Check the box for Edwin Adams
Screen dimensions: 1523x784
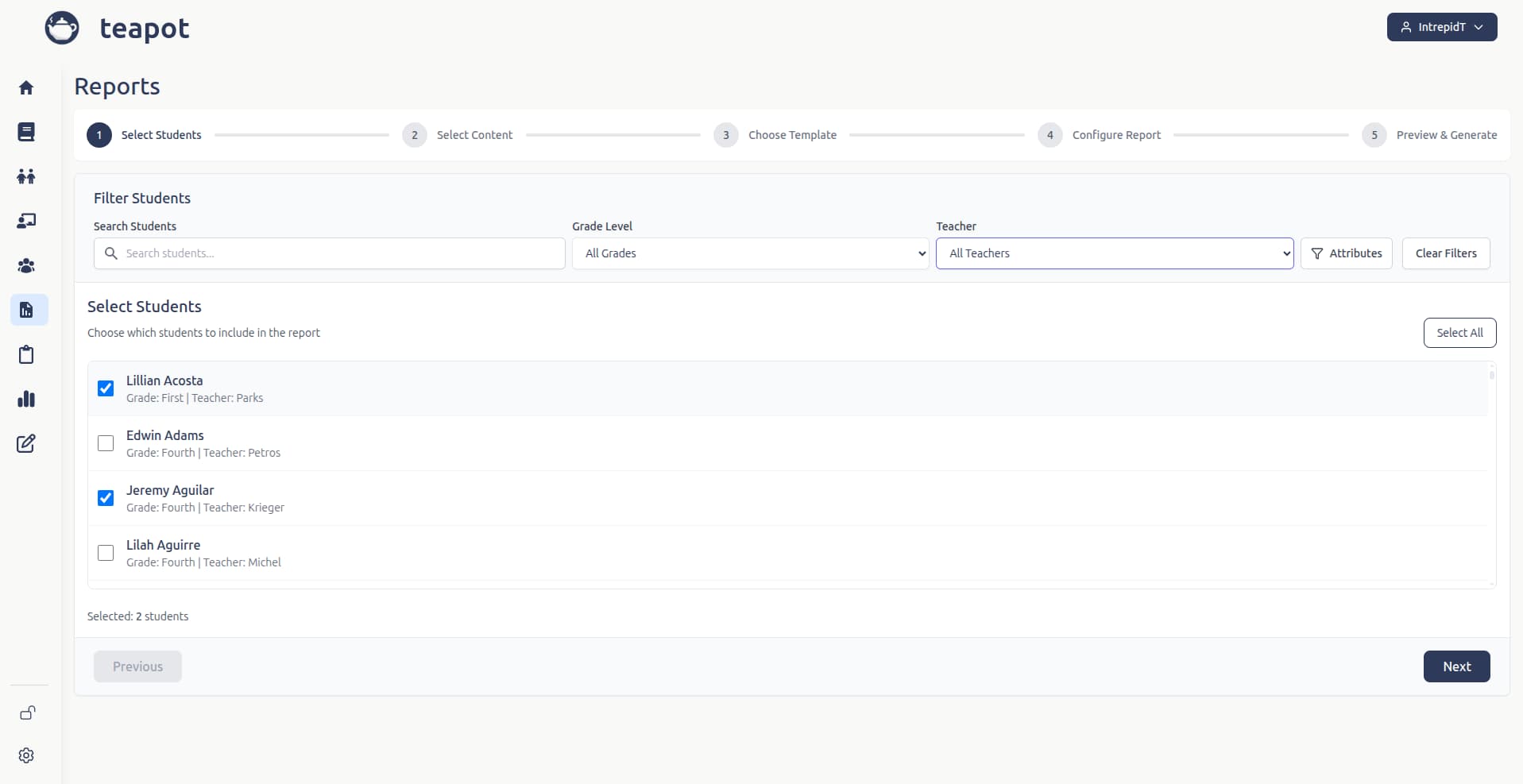(x=106, y=443)
